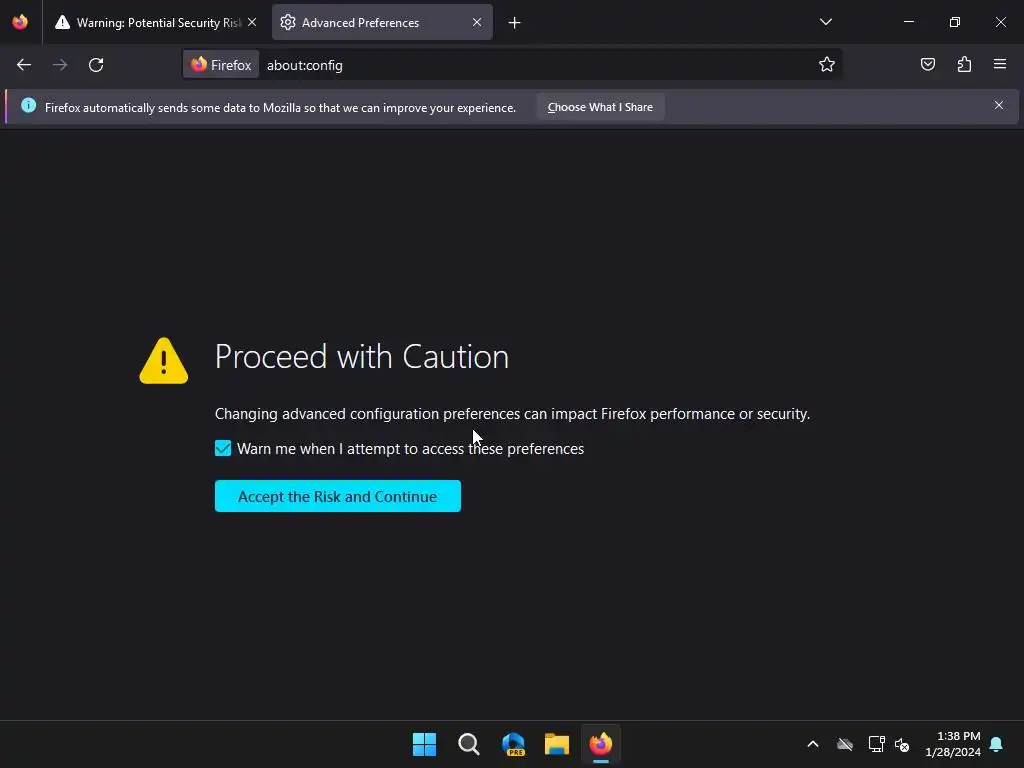Show hidden system tray icons
The image size is (1024, 768).
812,744
